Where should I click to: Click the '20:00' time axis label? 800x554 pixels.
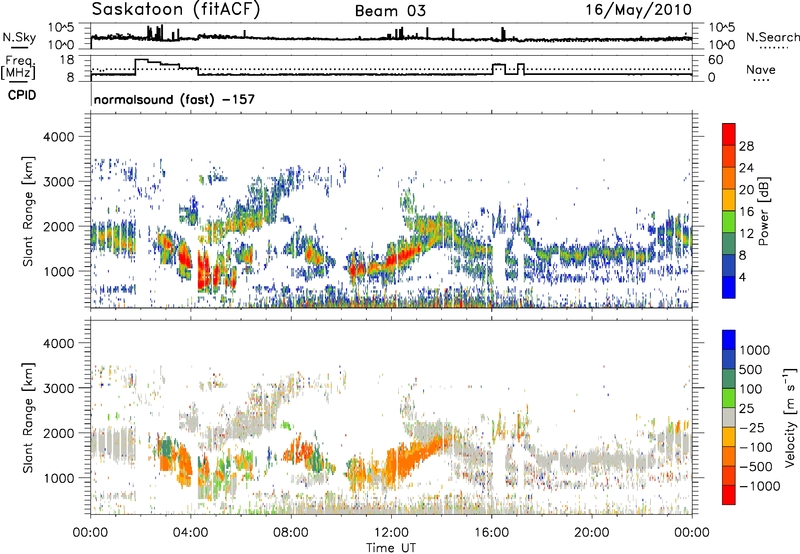tap(591, 533)
